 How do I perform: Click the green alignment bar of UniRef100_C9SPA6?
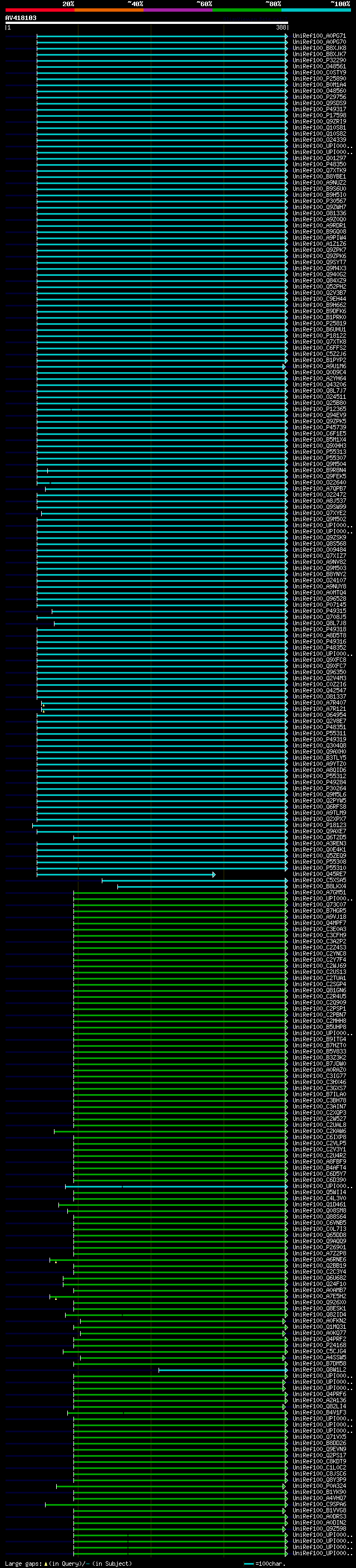pos(166,1505)
